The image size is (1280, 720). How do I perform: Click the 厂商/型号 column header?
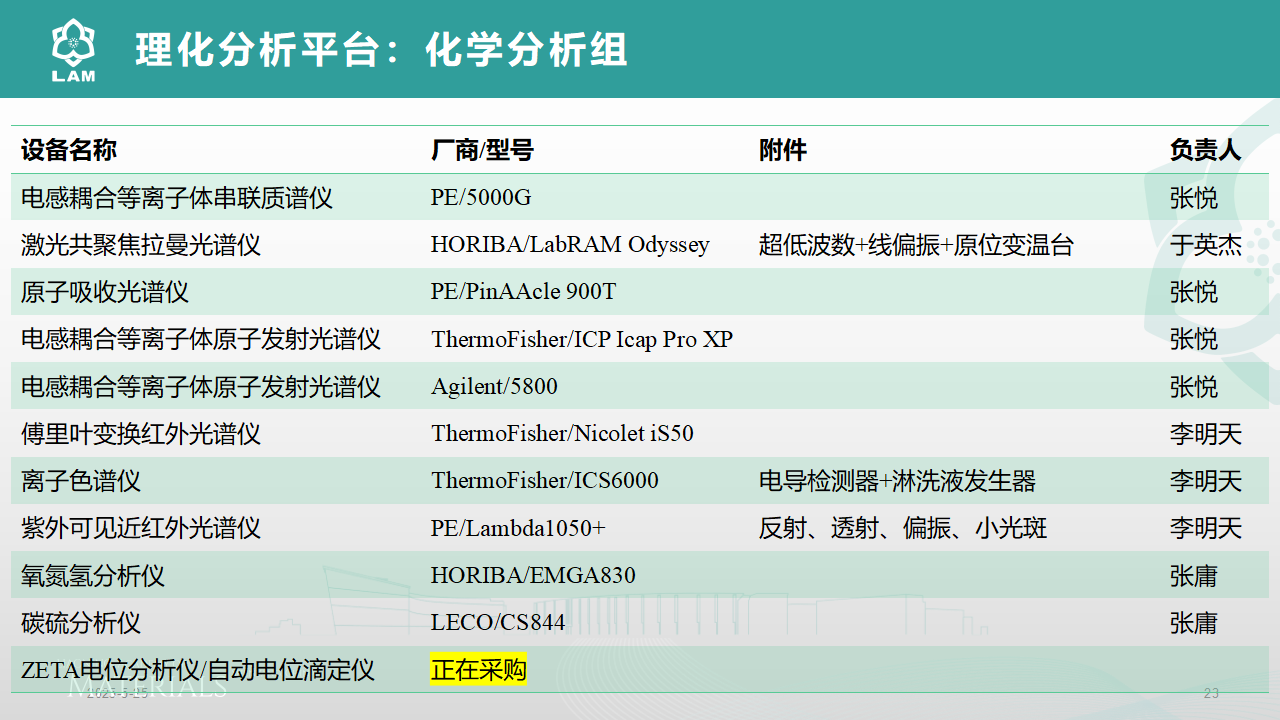pyautogui.click(x=482, y=150)
